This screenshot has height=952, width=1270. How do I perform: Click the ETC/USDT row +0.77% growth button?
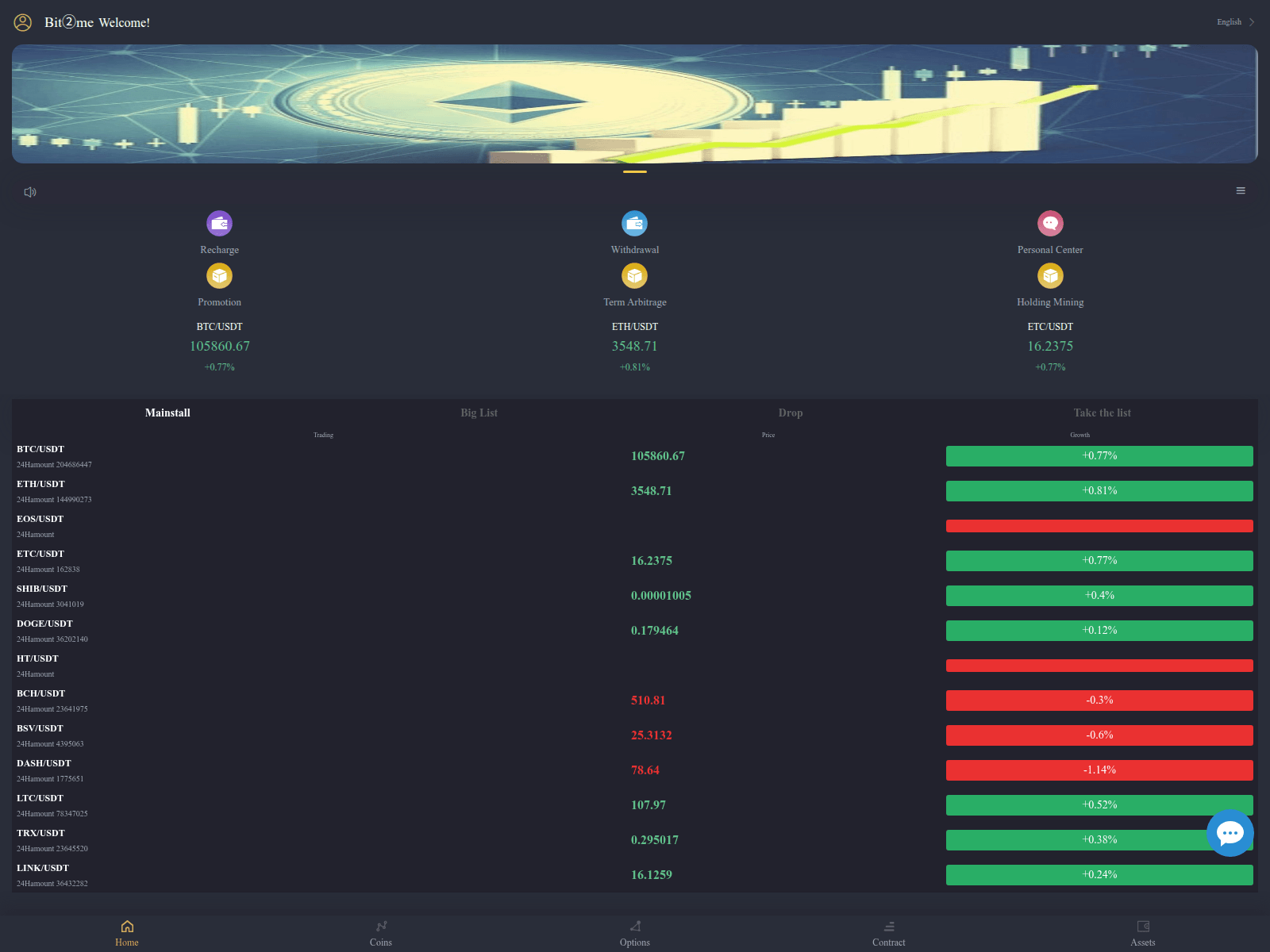(x=1099, y=561)
